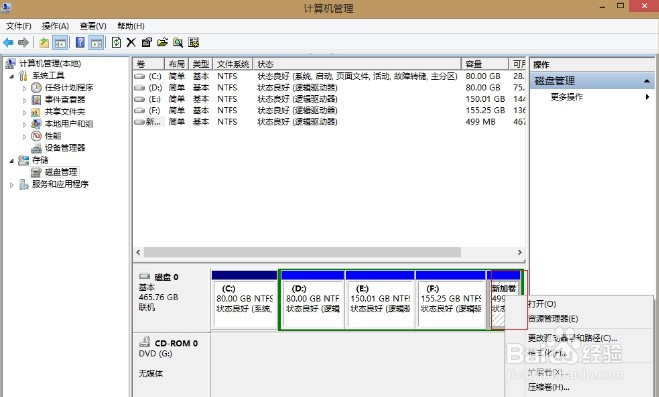Viewport: 659px width, 397px height.
Task: Choose 打开(O) in the context menu
Action: [542, 304]
